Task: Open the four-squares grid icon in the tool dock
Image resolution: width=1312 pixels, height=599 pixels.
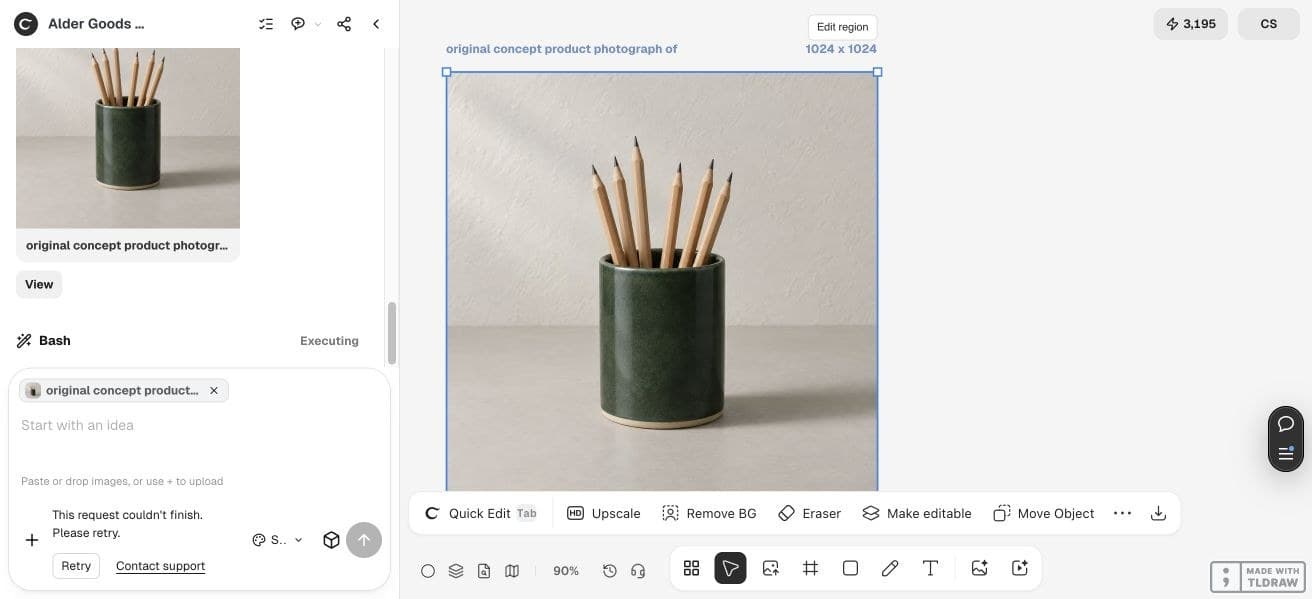Action: click(x=691, y=568)
